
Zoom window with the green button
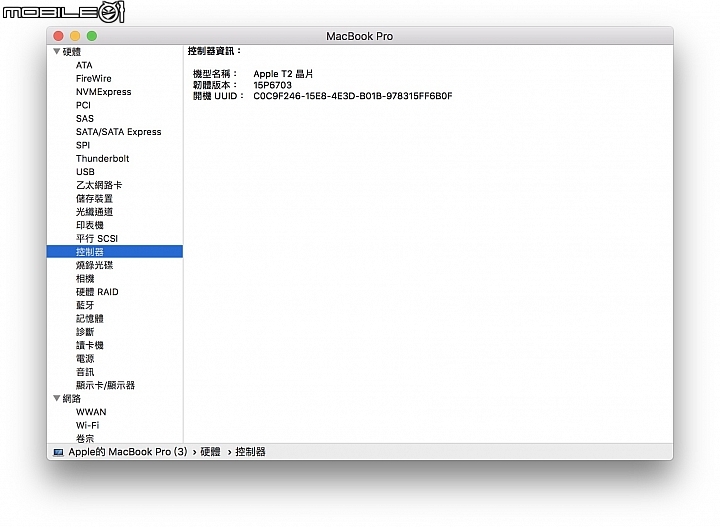pos(92,36)
